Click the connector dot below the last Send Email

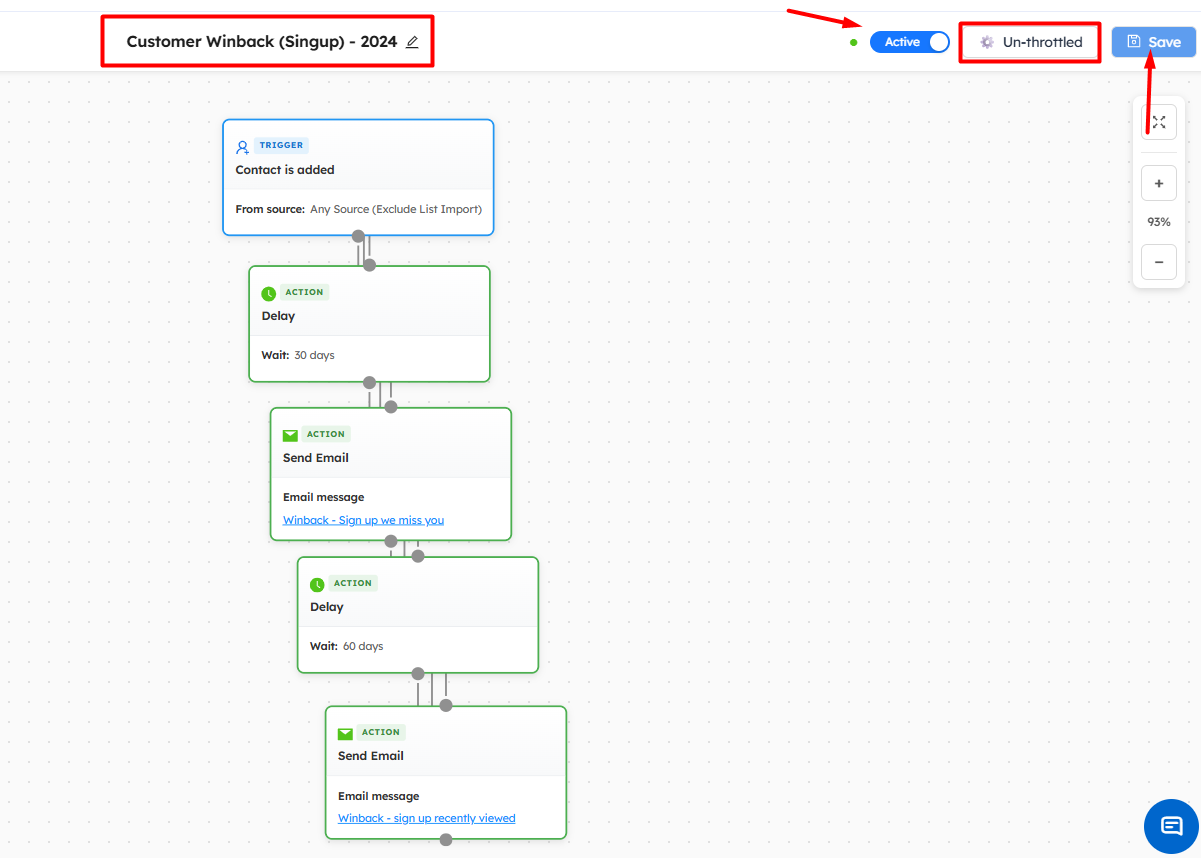click(446, 840)
